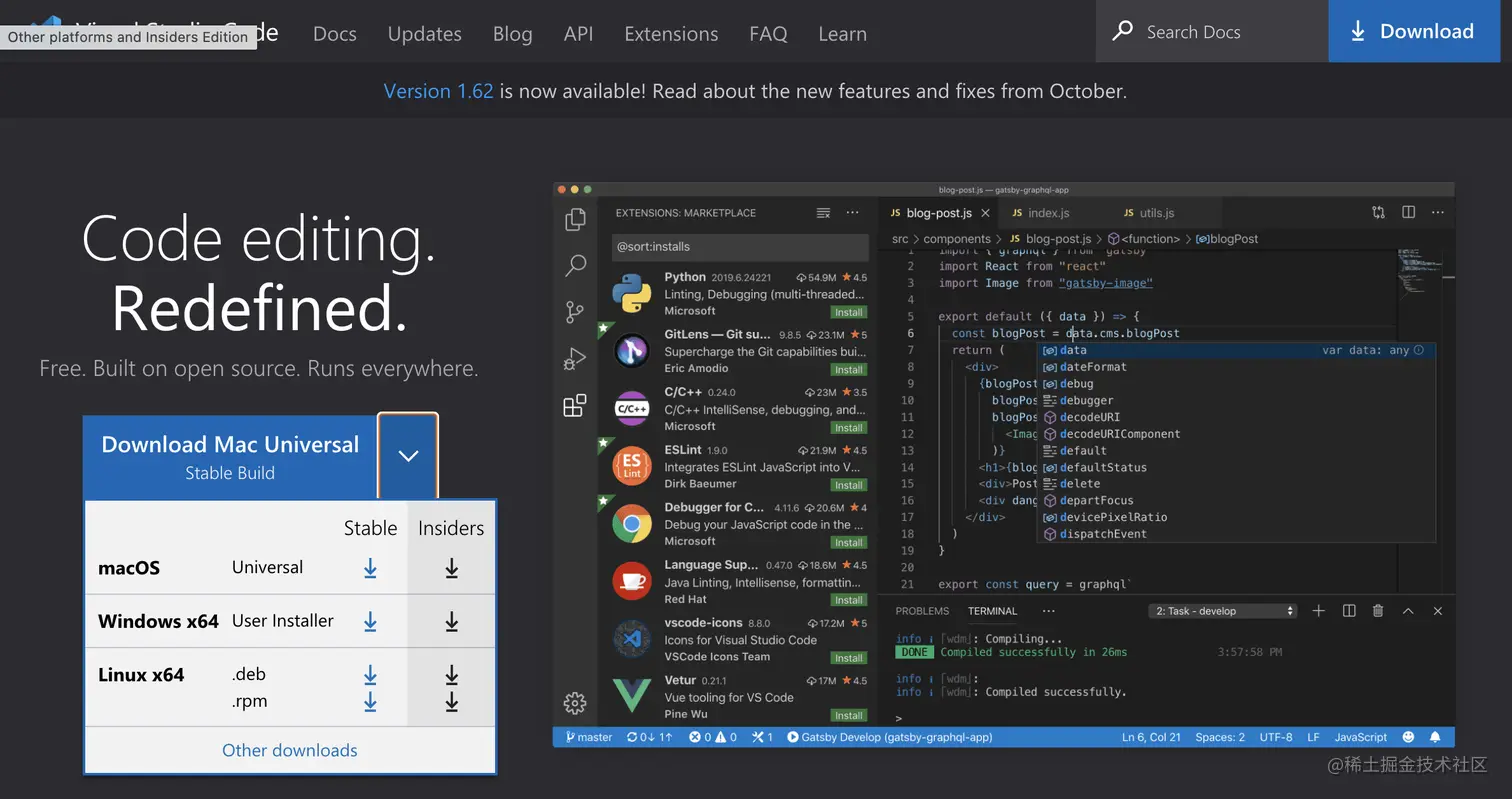Select the TERMINAL panel tab
The height and width of the screenshot is (799, 1512).
(992, 611)
